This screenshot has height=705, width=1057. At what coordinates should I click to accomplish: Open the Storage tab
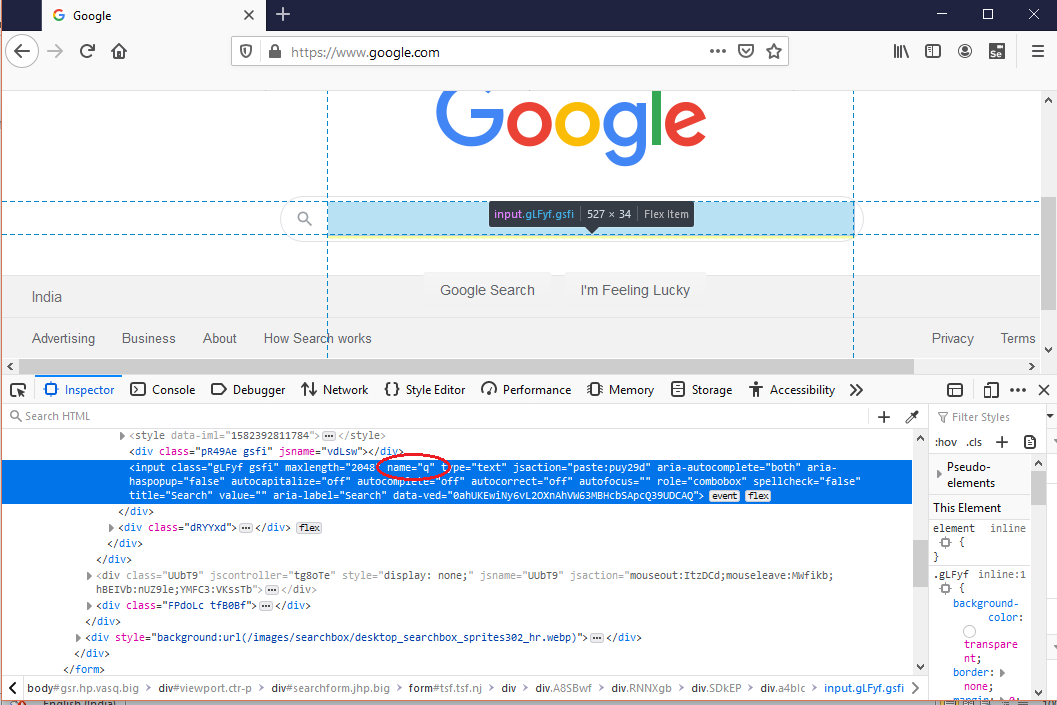[702, 390]
